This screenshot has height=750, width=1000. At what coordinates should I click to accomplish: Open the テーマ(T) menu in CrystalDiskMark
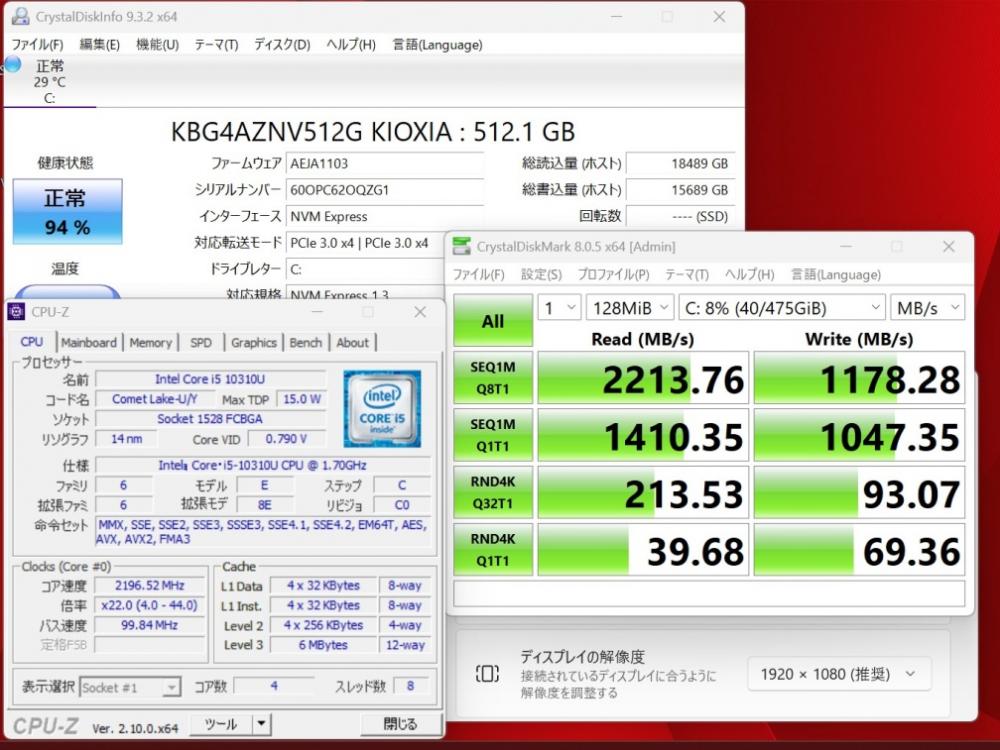(687, 274)
